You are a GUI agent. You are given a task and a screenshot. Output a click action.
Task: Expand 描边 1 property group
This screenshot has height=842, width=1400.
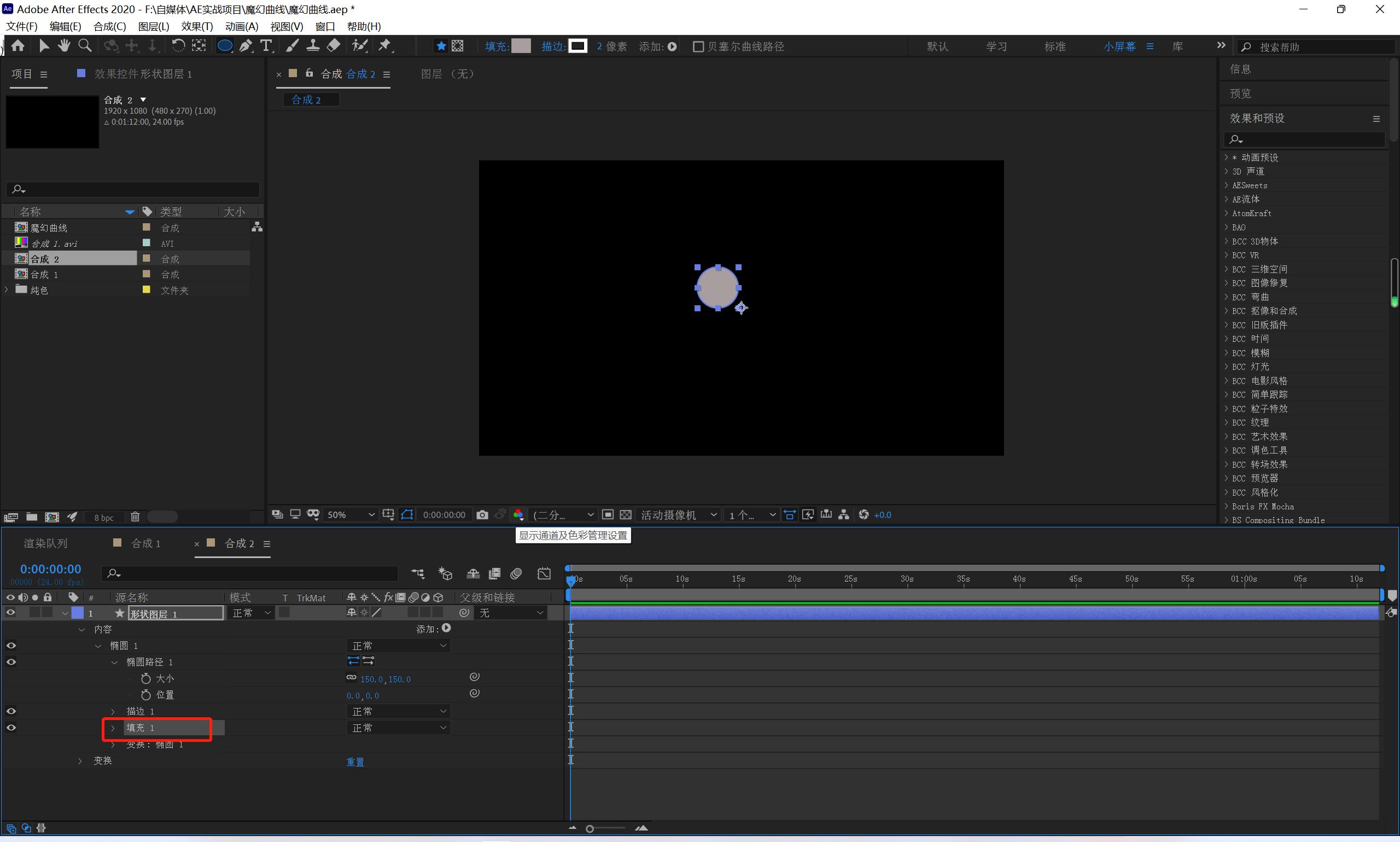point(113,711)
